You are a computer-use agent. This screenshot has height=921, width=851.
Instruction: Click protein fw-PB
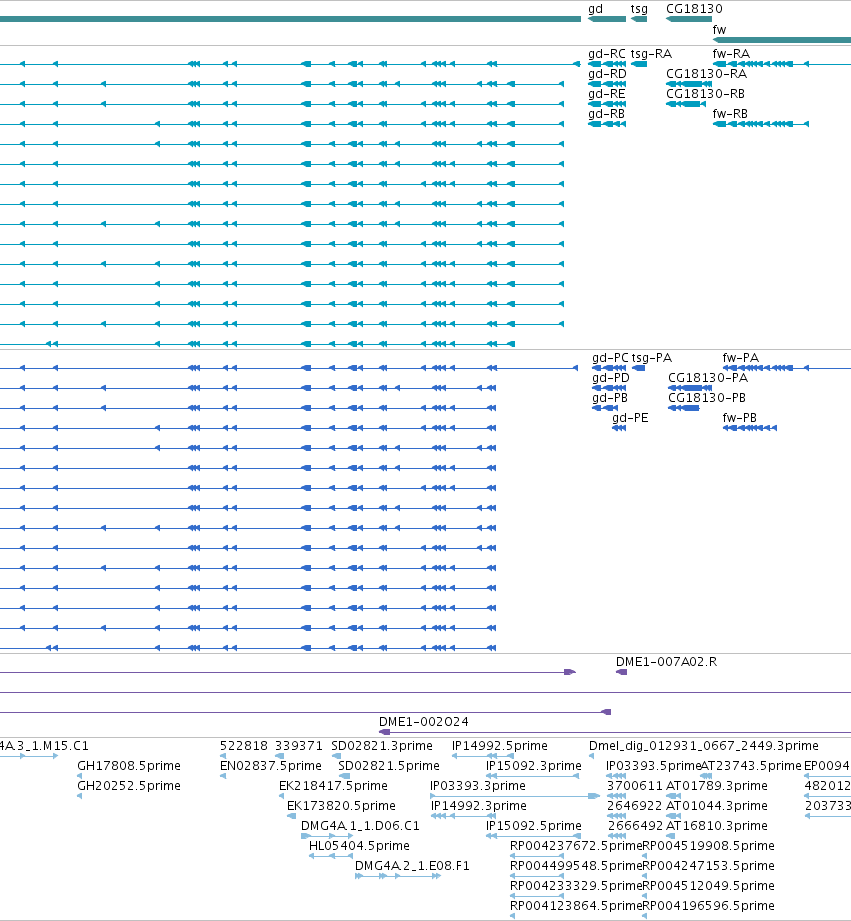point(739,418)
